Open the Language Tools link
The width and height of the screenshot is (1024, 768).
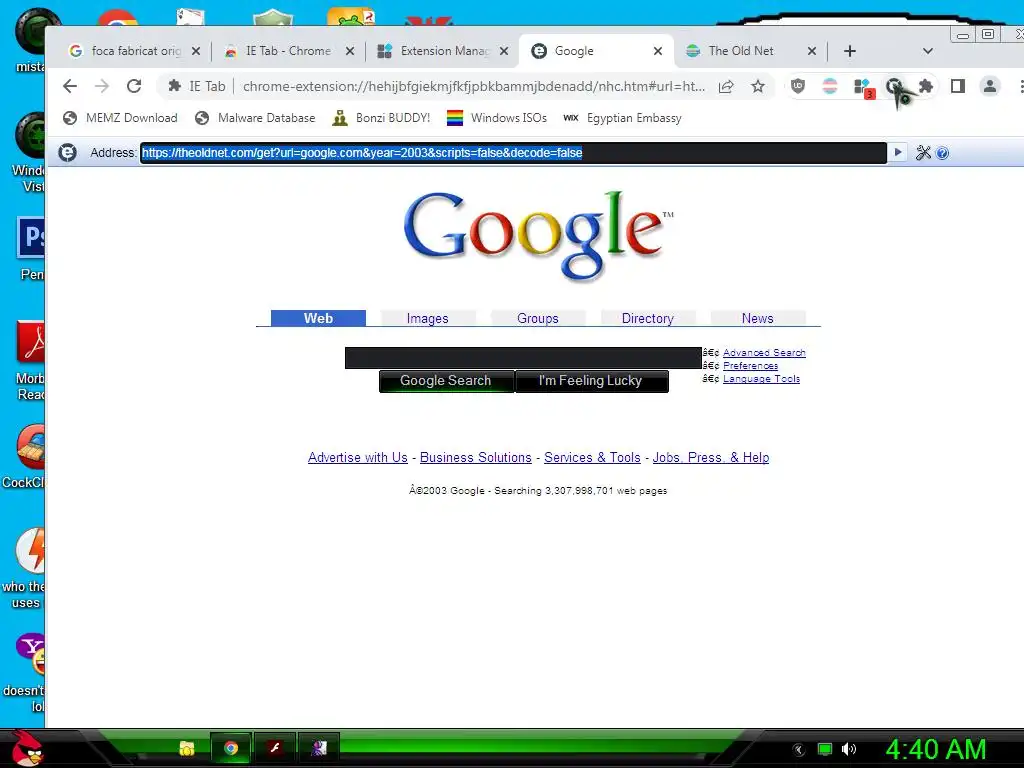761,379
